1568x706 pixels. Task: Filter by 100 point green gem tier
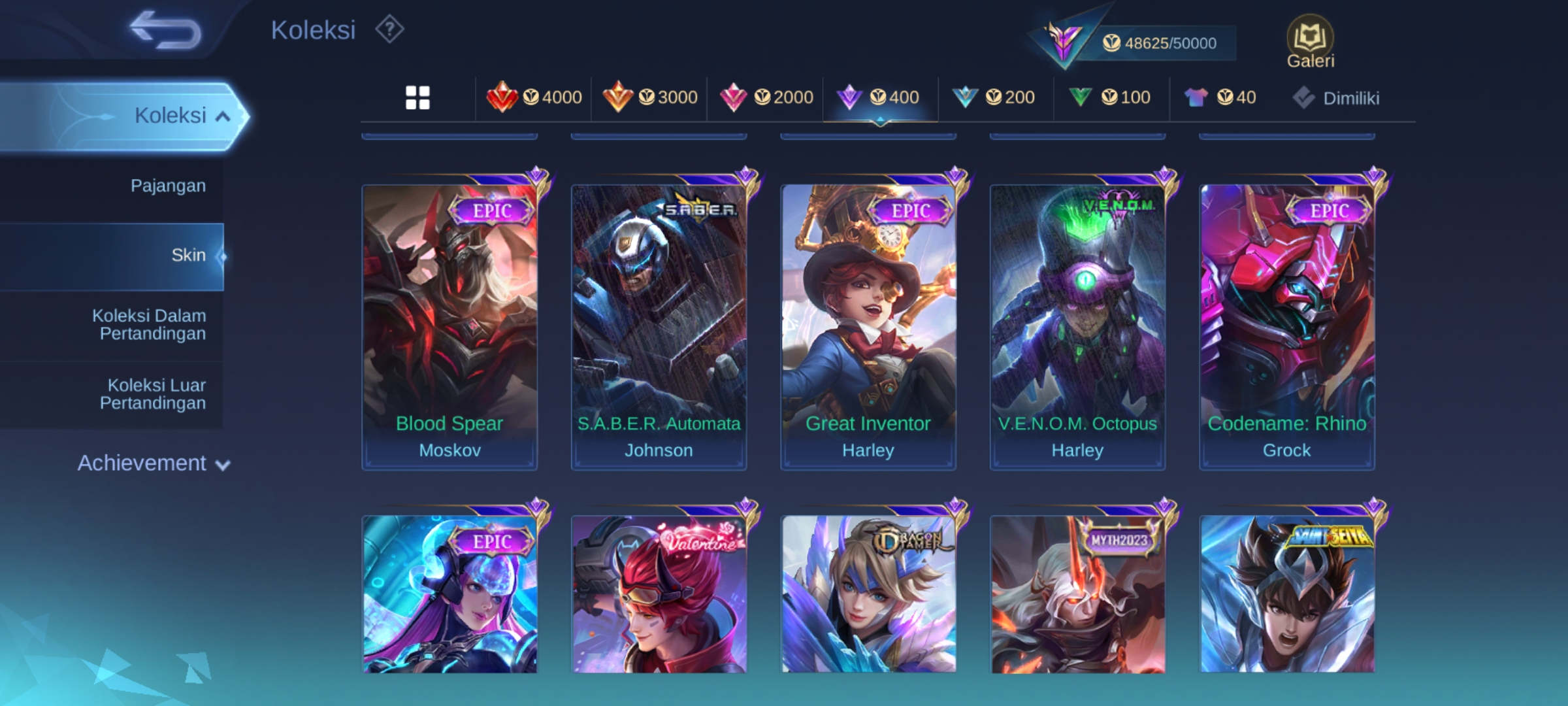[x=1109, y=97]
